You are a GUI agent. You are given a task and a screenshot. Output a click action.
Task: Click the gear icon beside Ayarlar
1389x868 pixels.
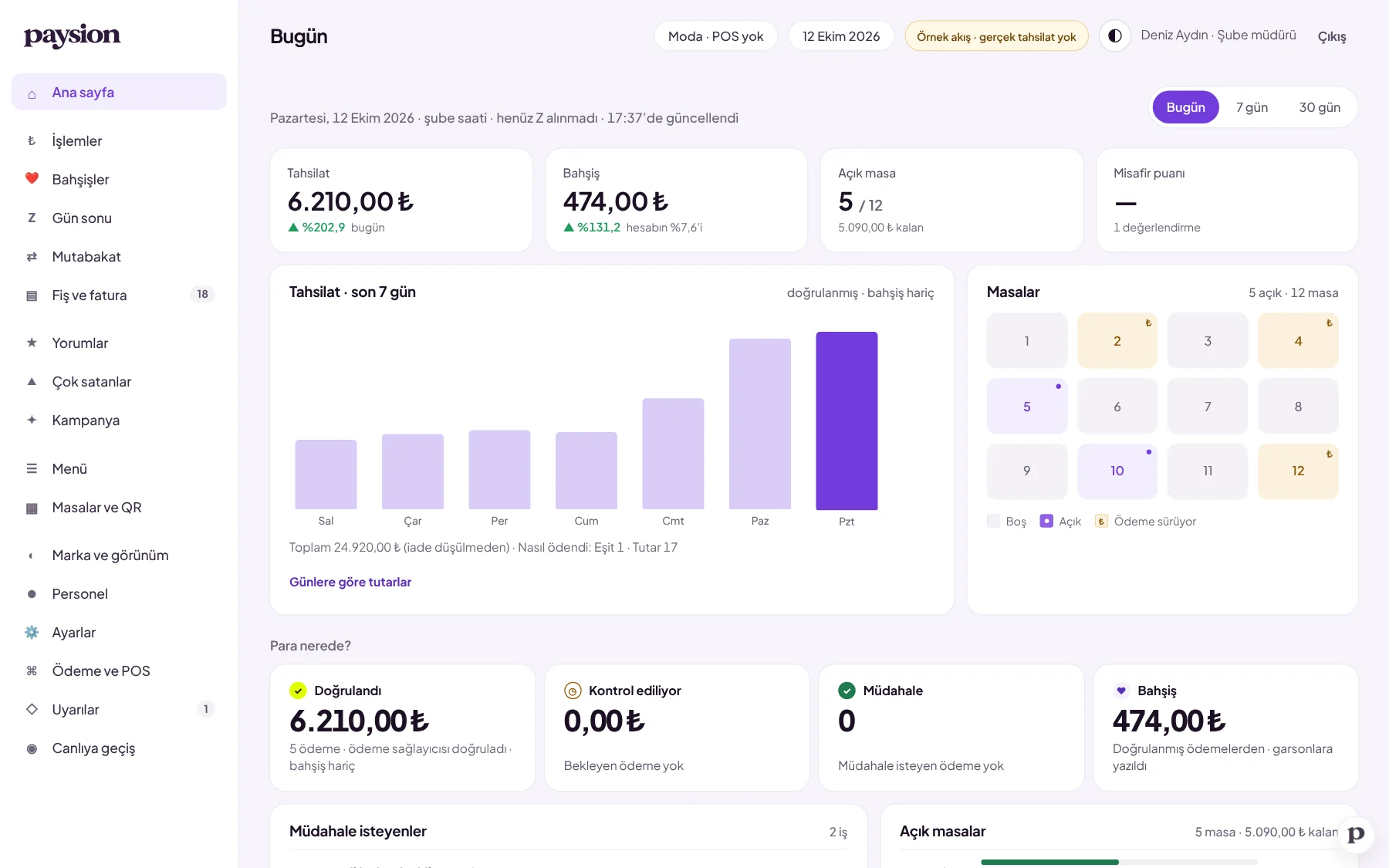[32, 633]
